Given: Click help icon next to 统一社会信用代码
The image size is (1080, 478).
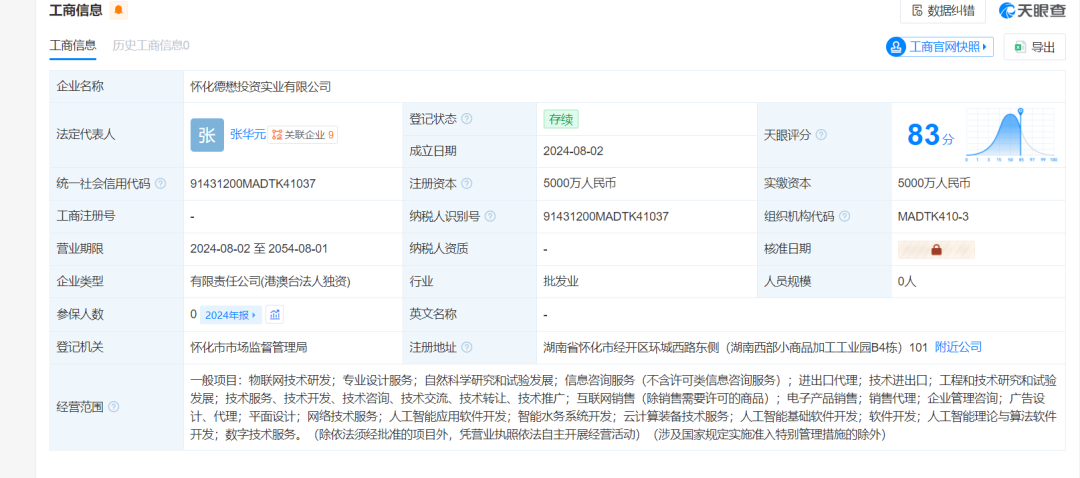Looking at the screenshot, I should [x=161, y=184].
